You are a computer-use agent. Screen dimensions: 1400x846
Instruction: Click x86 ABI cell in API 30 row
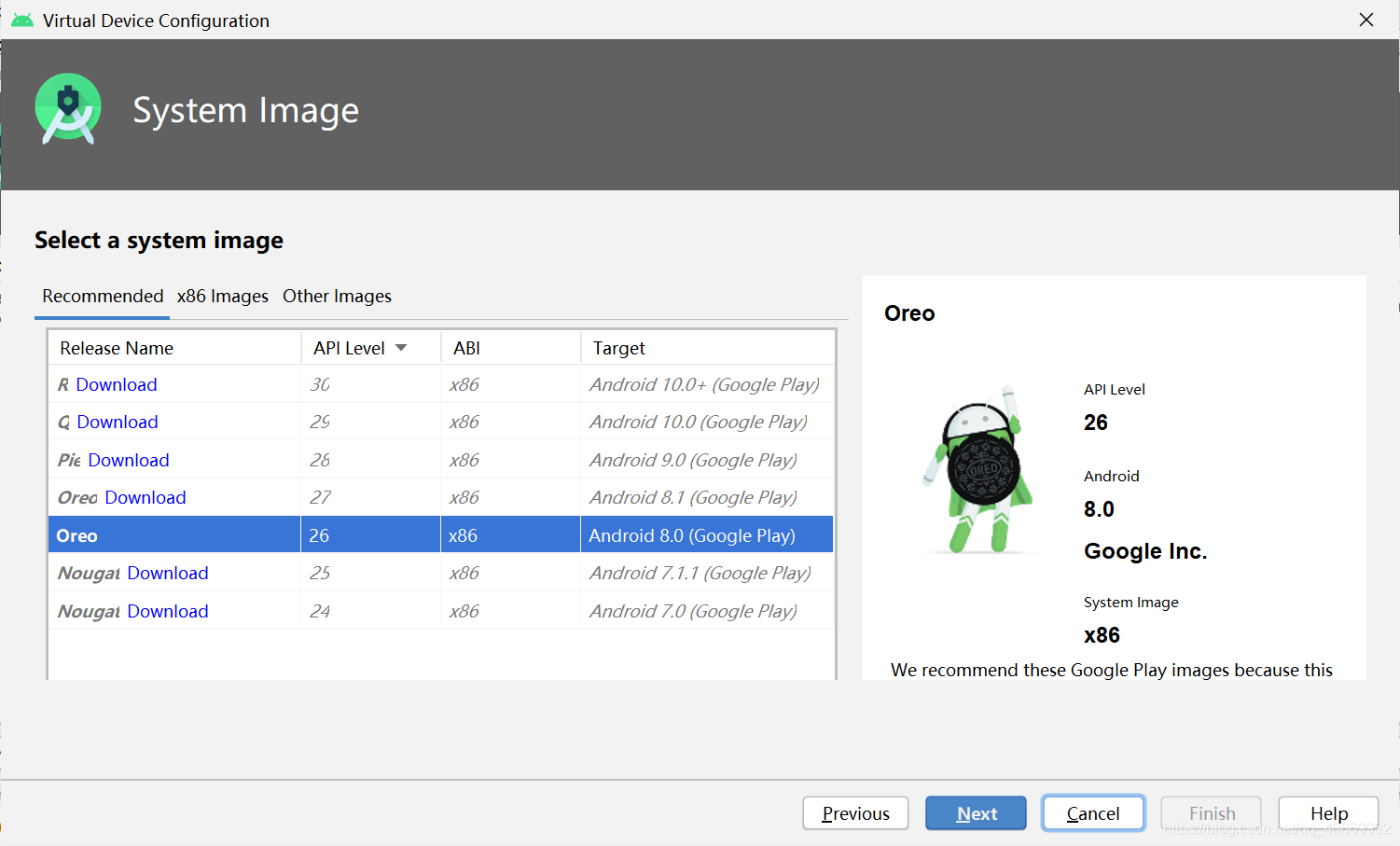pos(510,384)
